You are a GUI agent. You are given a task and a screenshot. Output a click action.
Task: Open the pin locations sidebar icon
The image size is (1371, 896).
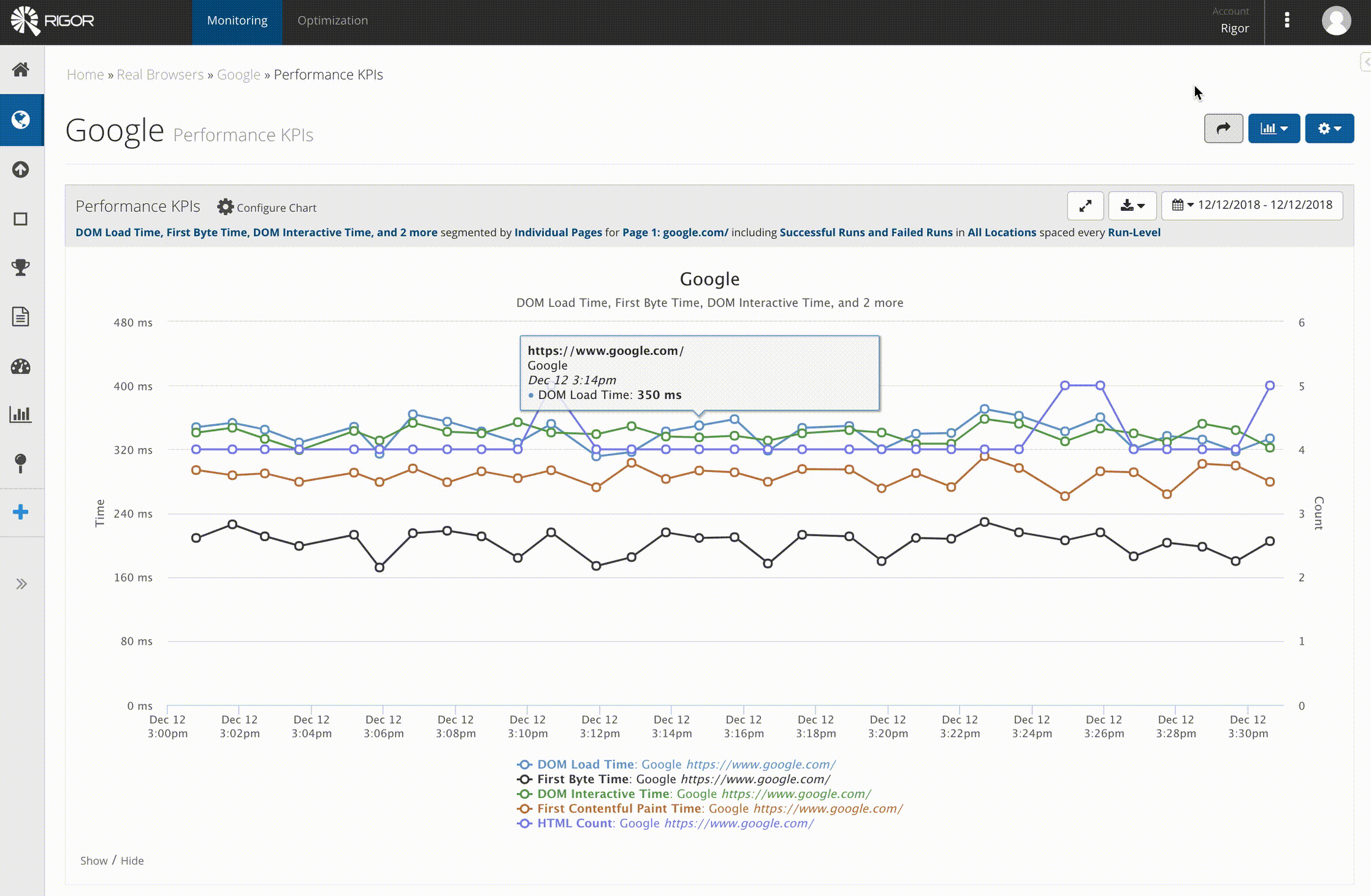[x=21, y=463]
